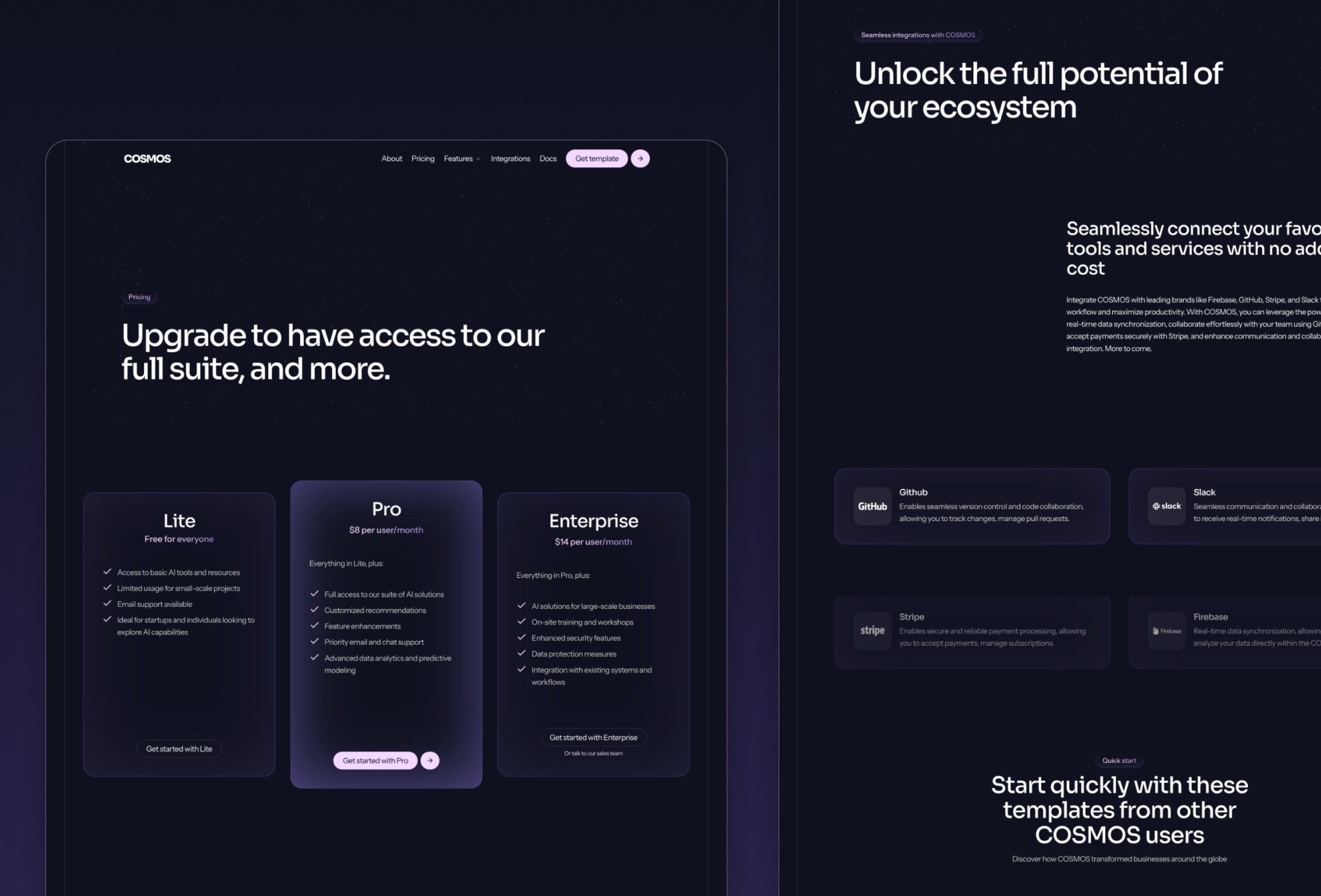Click the Get template button
The height and width of the screenshot is (896, 1321).
pos(596,158)
